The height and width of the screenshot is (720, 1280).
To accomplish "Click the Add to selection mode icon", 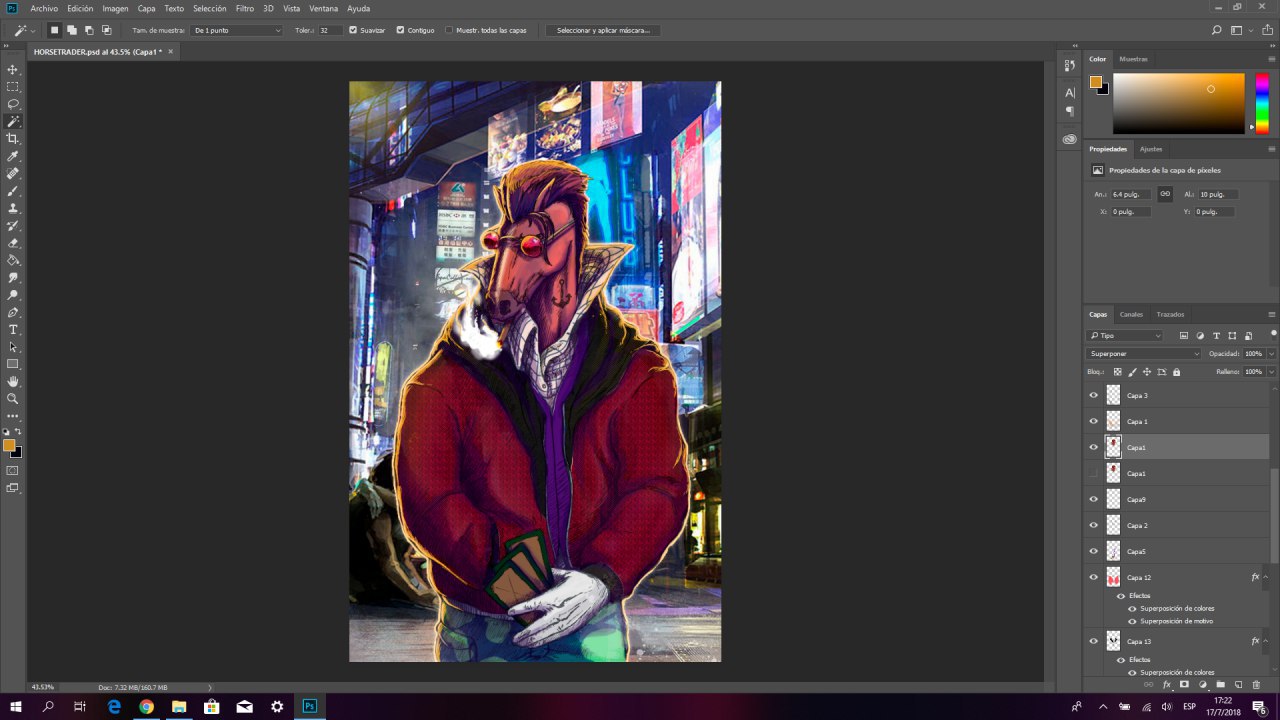I will click(x=72, y=30).
